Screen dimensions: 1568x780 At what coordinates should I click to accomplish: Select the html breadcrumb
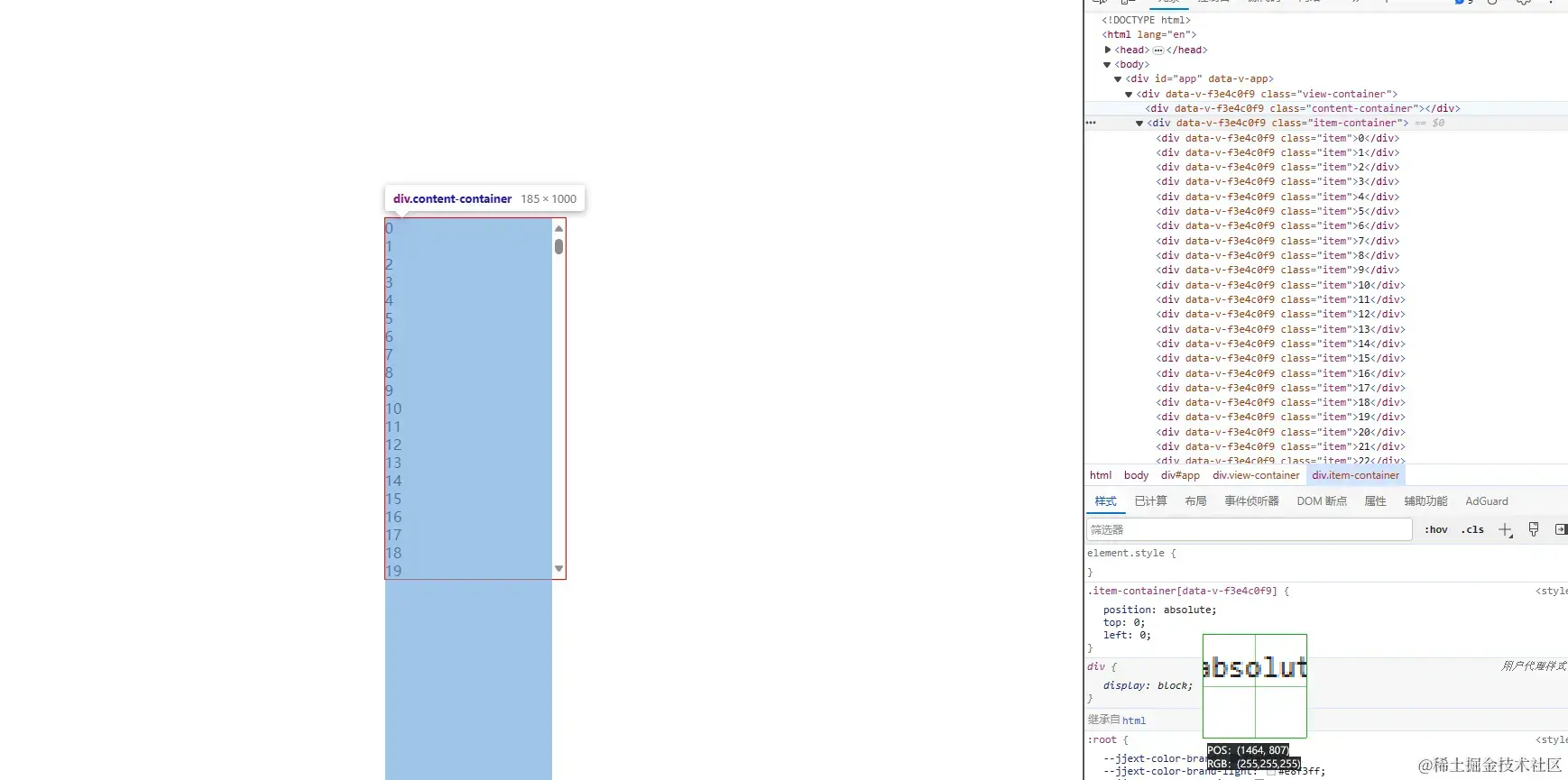pos(1101,475)
